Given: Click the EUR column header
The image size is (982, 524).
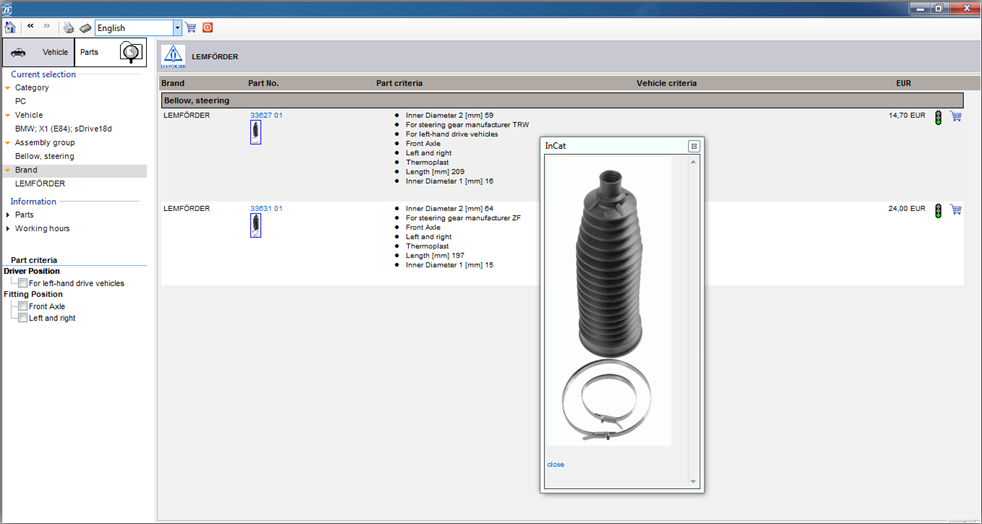Looking at the screenshot, I should 904,83.
